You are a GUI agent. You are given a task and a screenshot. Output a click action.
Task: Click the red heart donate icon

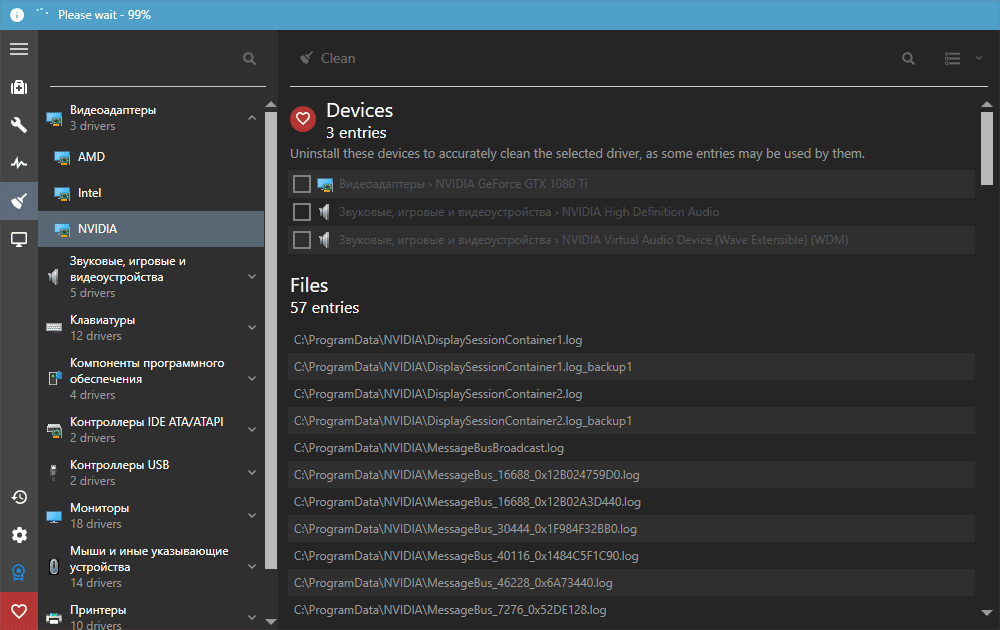tap(19, 611)
